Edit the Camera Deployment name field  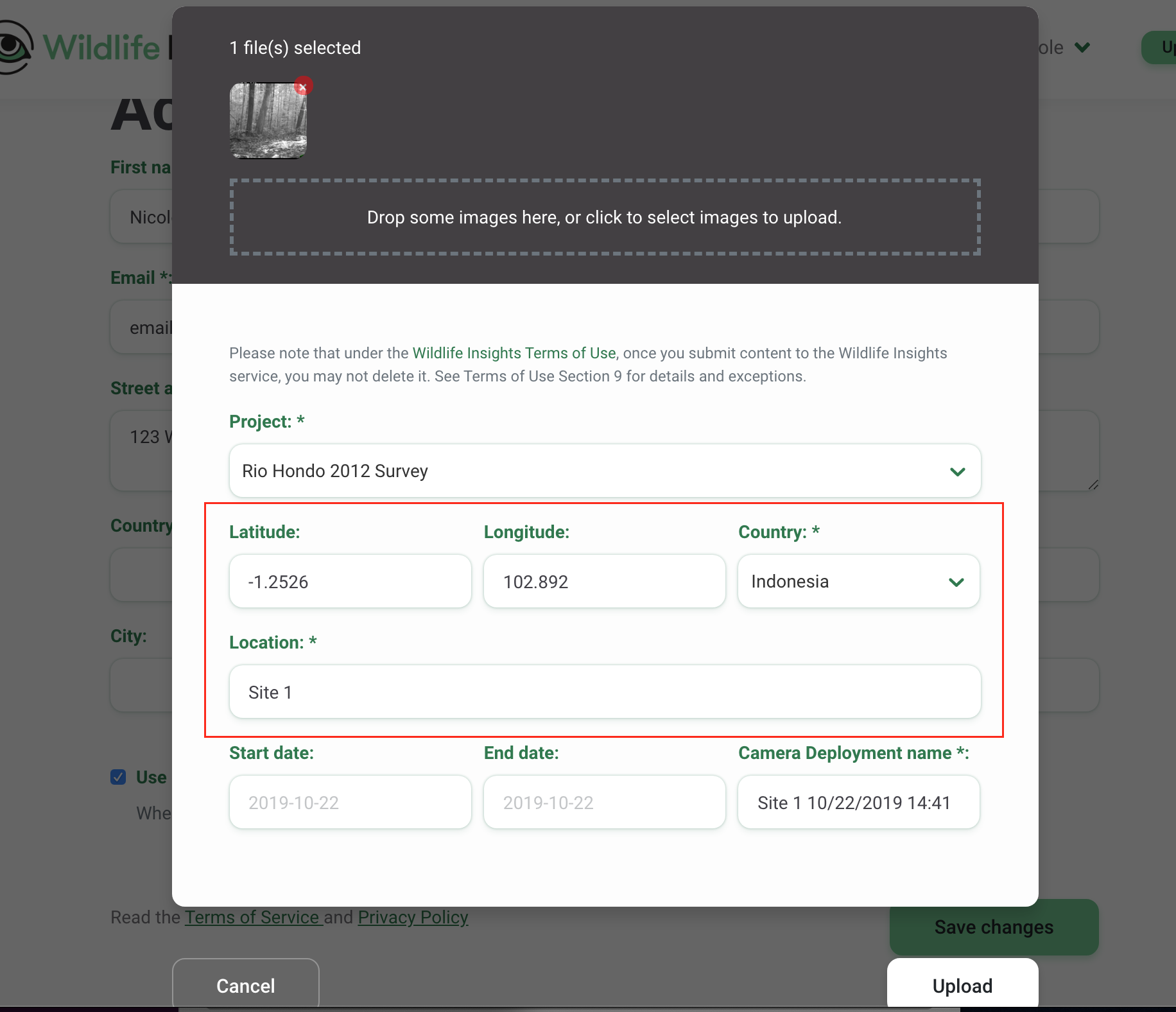(859, 803)
